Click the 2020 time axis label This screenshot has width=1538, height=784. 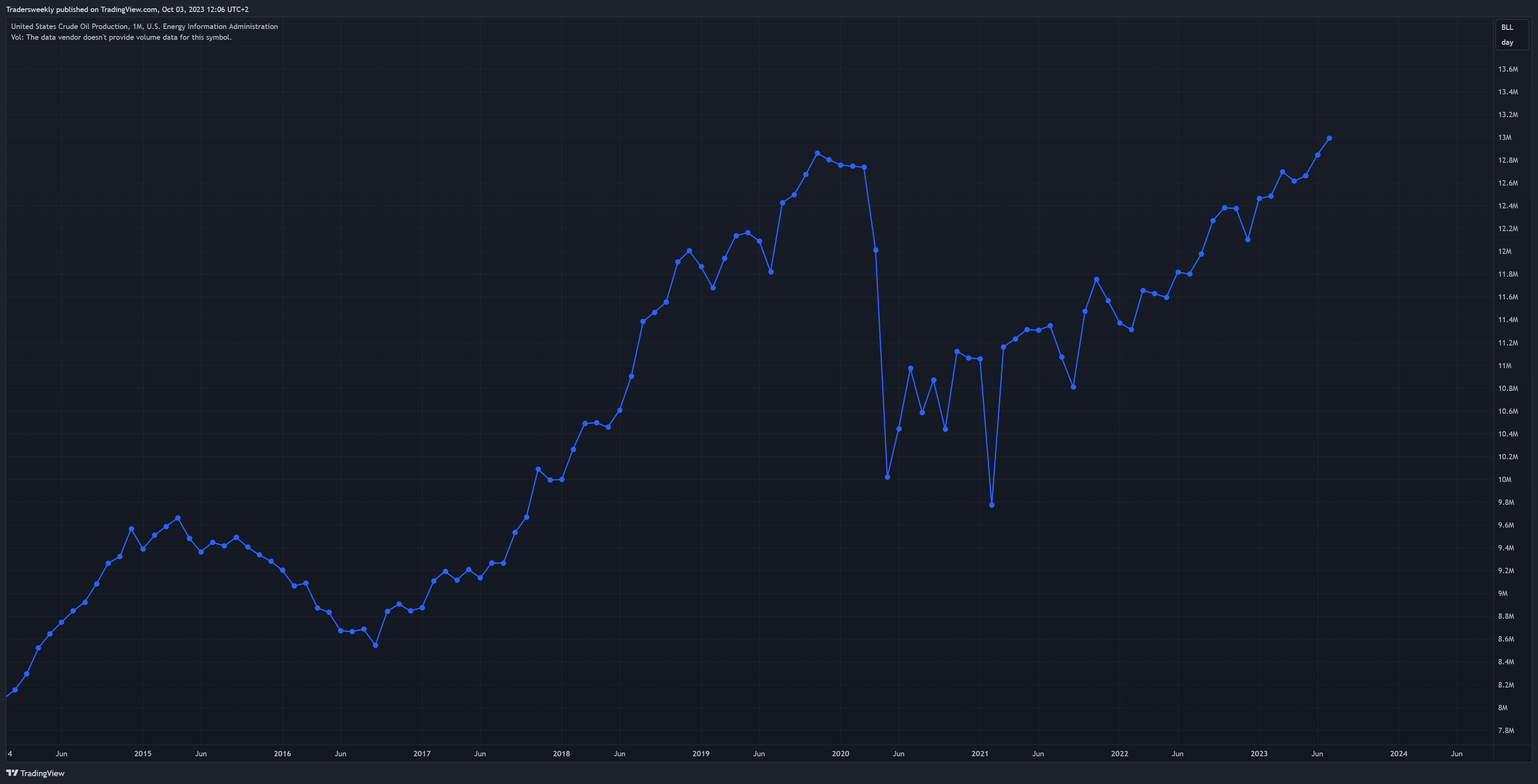tap(840, 753)
